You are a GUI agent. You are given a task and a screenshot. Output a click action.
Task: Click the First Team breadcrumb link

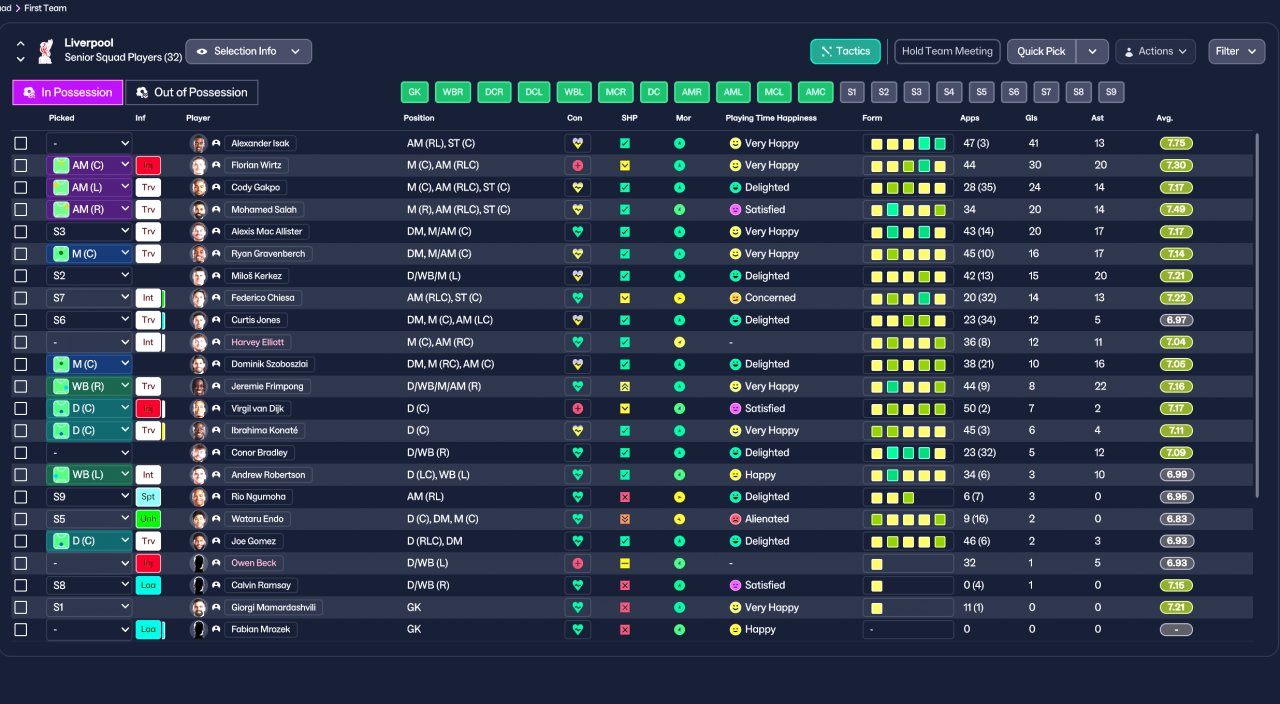pos(45,8)
